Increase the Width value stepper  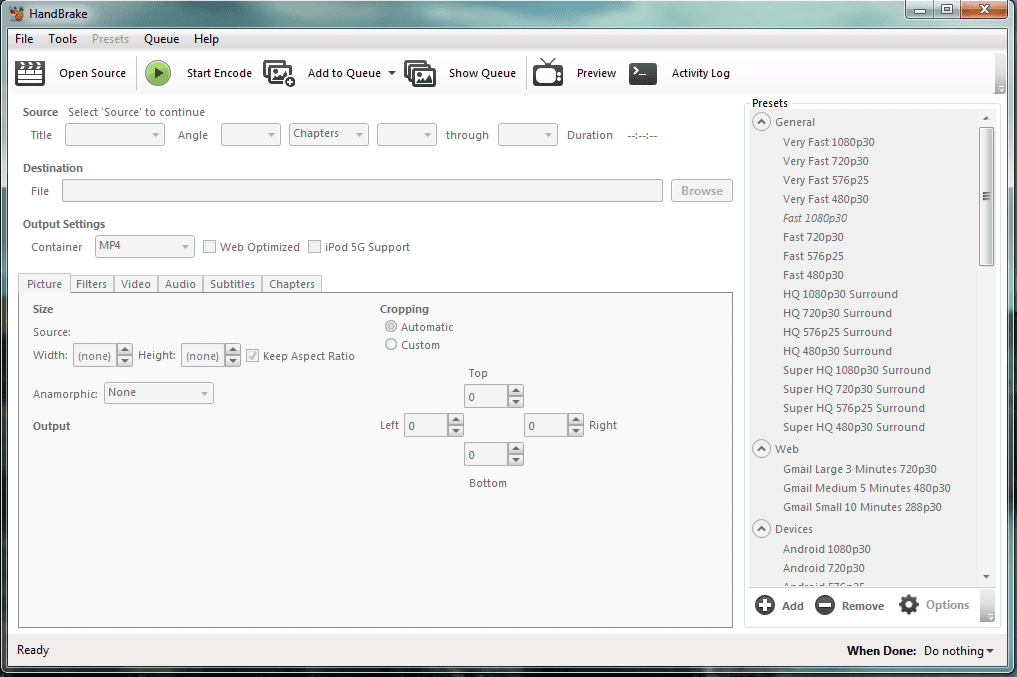(125, 349)
